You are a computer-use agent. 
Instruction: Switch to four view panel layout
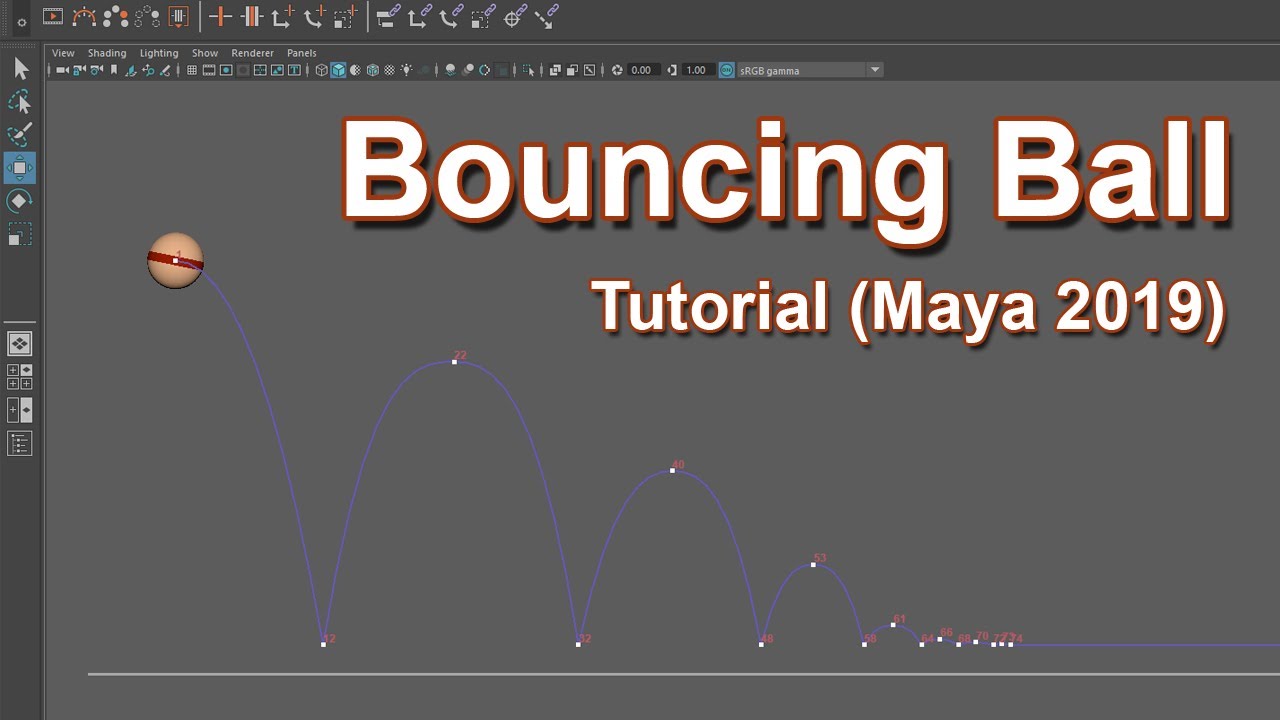coord(20,377)
